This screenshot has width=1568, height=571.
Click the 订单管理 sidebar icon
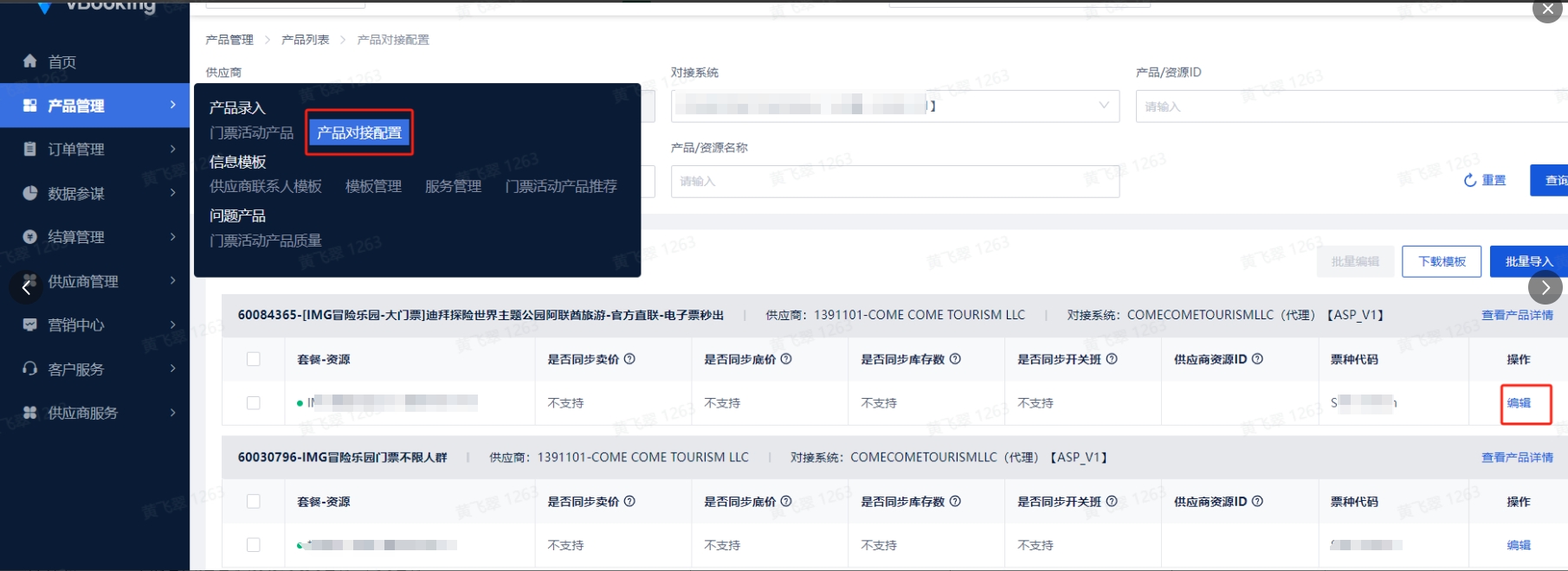pyautogui.click(x=30, y=149)
